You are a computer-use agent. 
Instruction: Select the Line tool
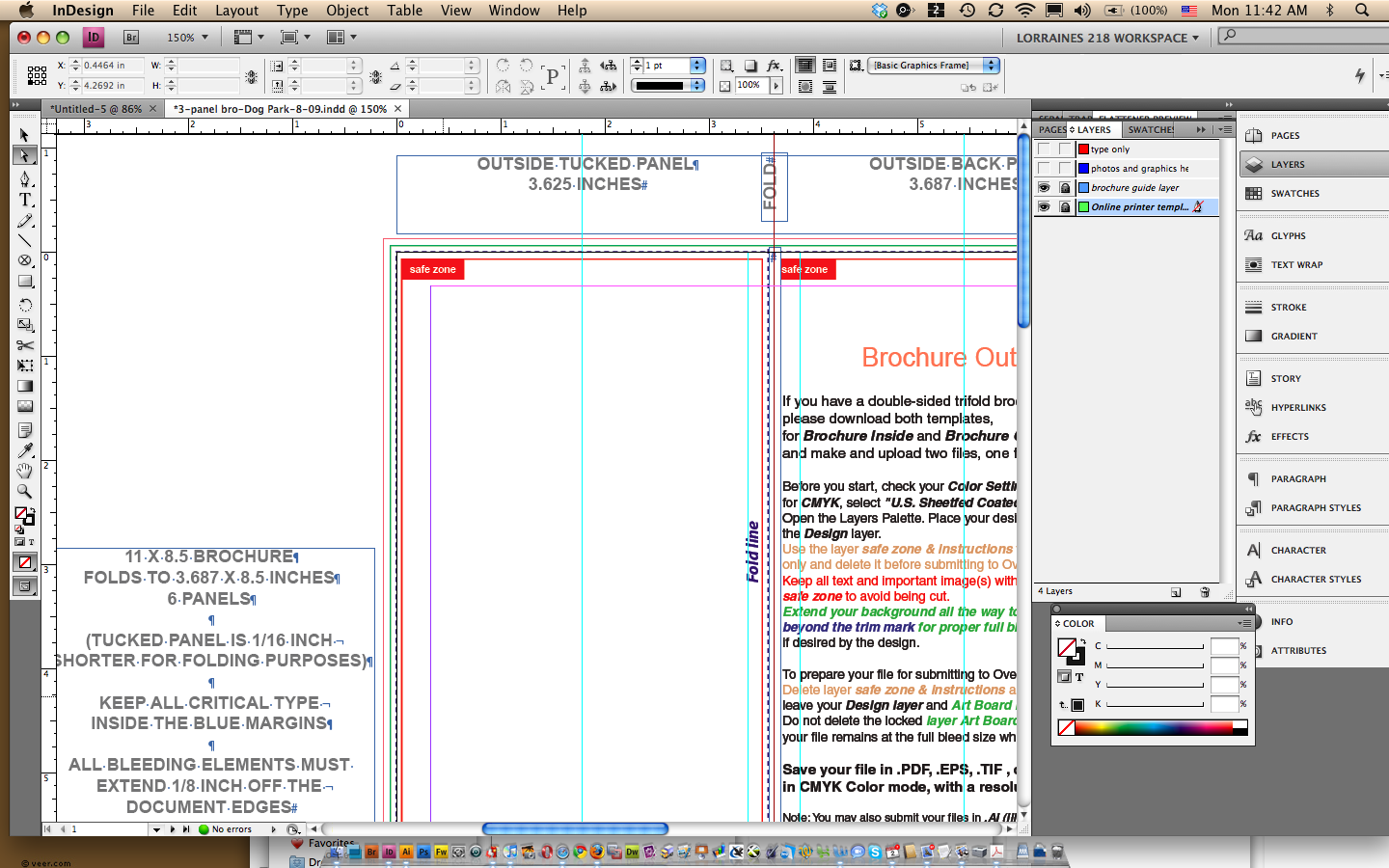point(25,240)
